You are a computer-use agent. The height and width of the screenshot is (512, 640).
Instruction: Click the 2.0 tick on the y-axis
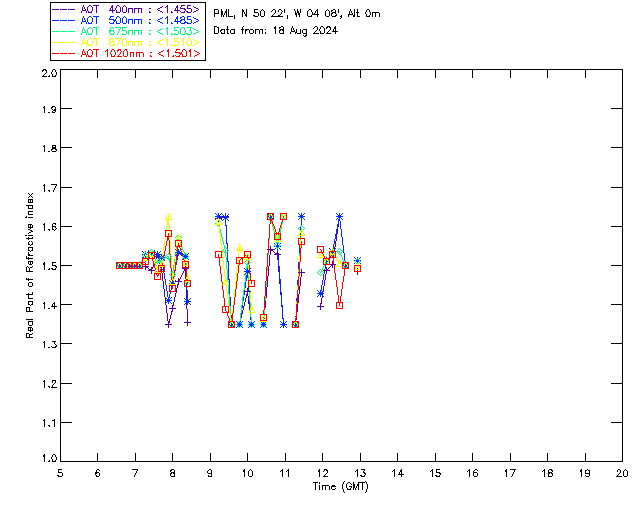point(49,73)
